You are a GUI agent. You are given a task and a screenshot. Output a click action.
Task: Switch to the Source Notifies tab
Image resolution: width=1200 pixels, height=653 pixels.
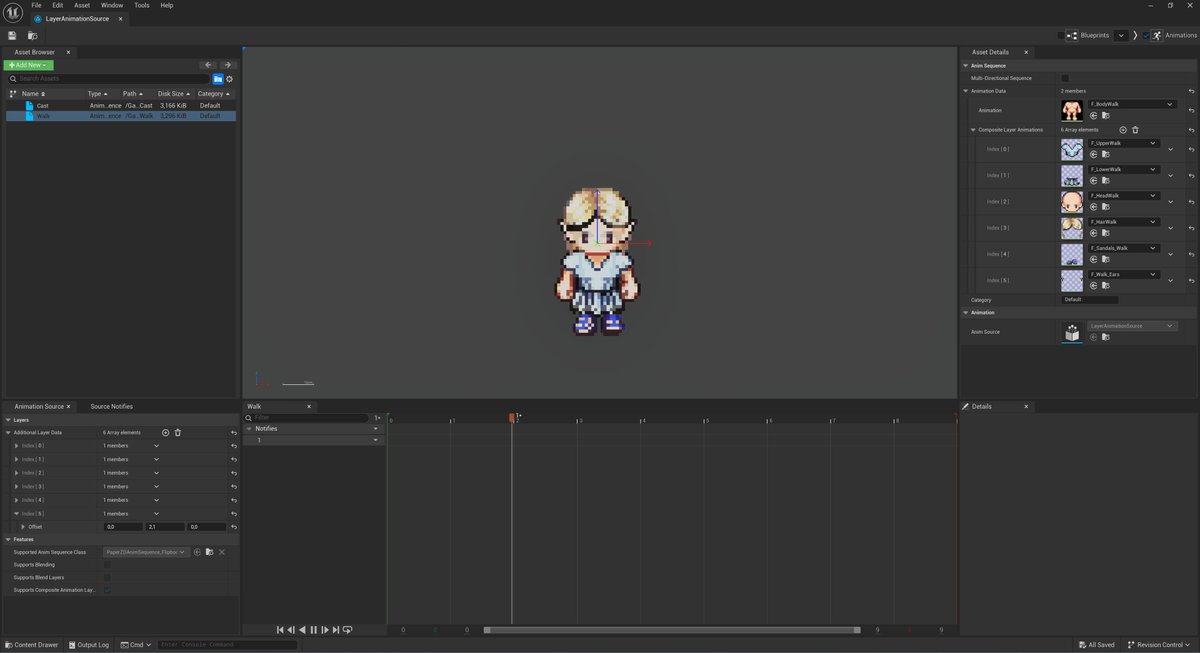point(111,407)
